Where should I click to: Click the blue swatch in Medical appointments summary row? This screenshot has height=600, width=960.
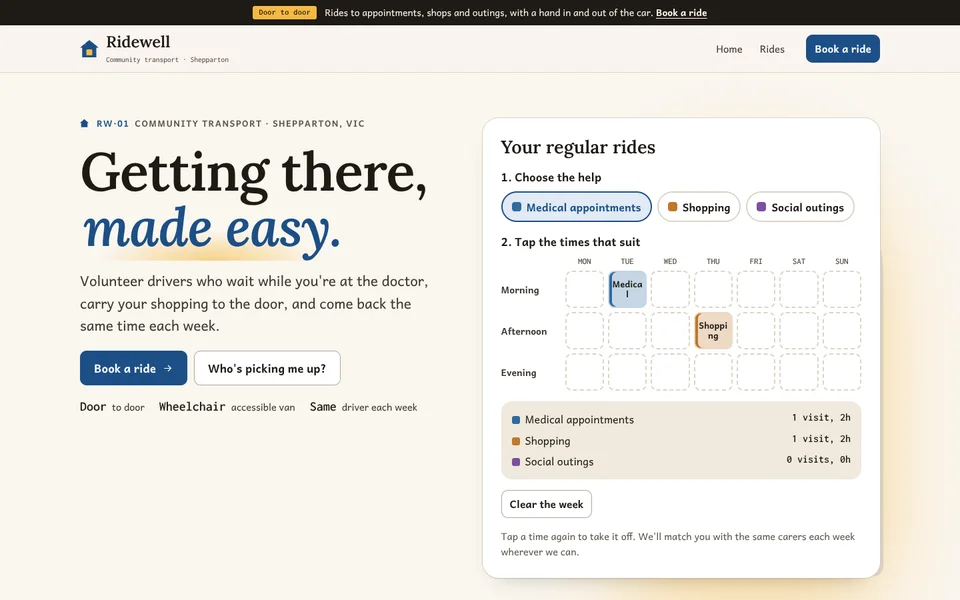pyautogui.click(x=516, y=420)
